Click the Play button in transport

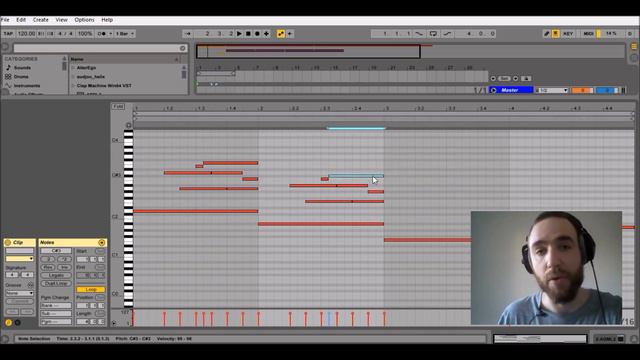(x=239, y=34)
